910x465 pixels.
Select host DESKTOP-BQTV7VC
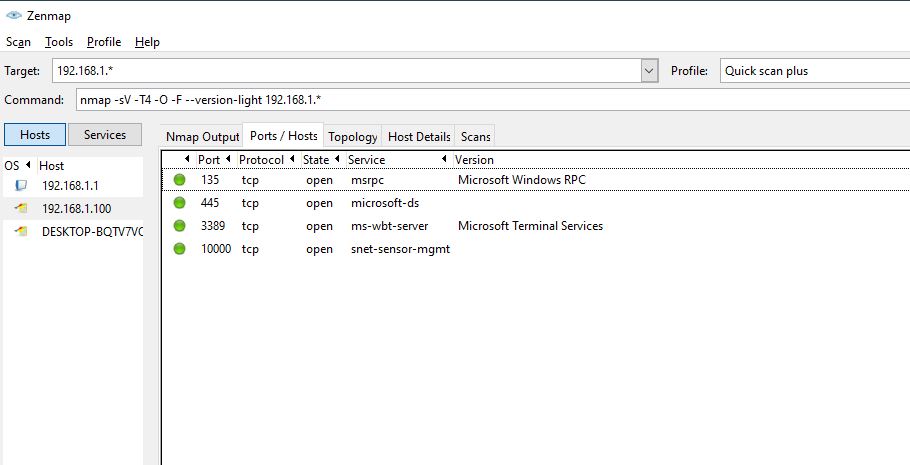92,232
